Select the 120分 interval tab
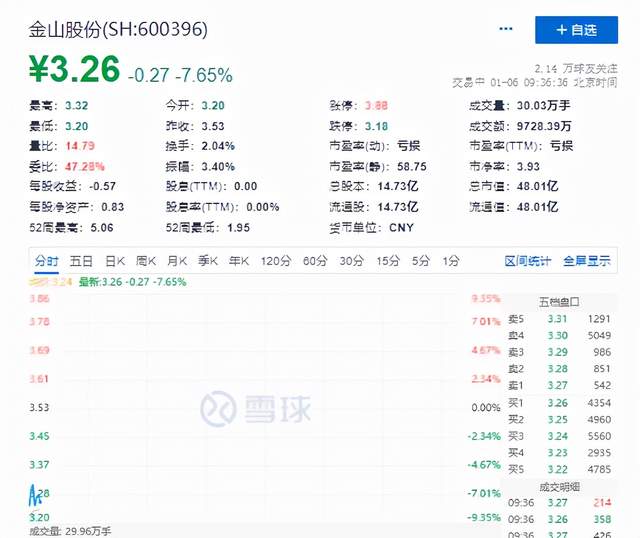The width and height of the screenshot is (640, 538). click(x=276, y=261)
